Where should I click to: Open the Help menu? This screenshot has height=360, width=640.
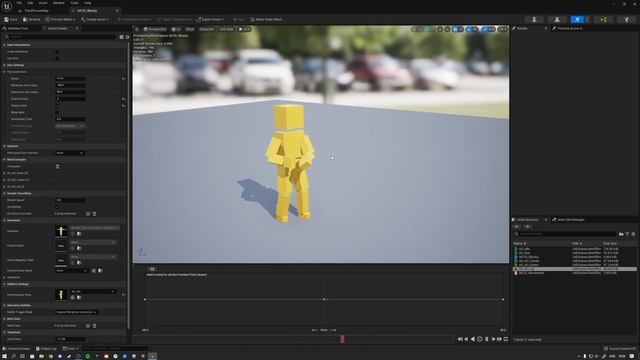point(88,3)
